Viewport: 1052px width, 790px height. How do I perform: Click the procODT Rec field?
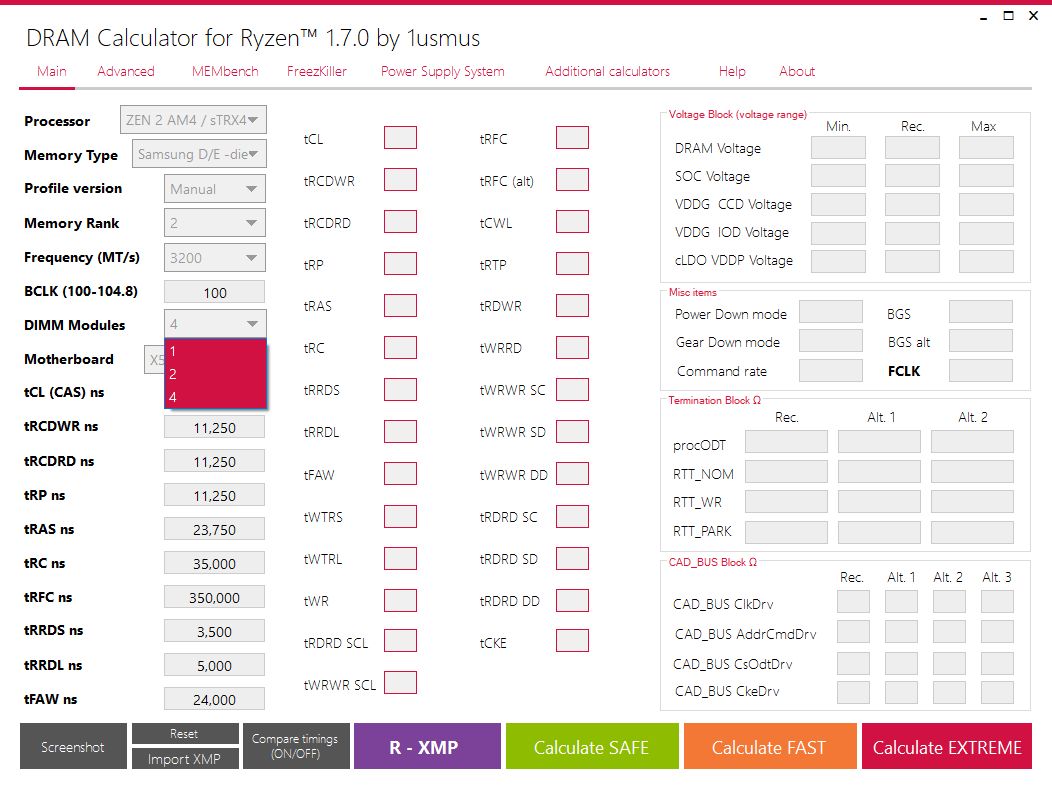coord(786,442)
